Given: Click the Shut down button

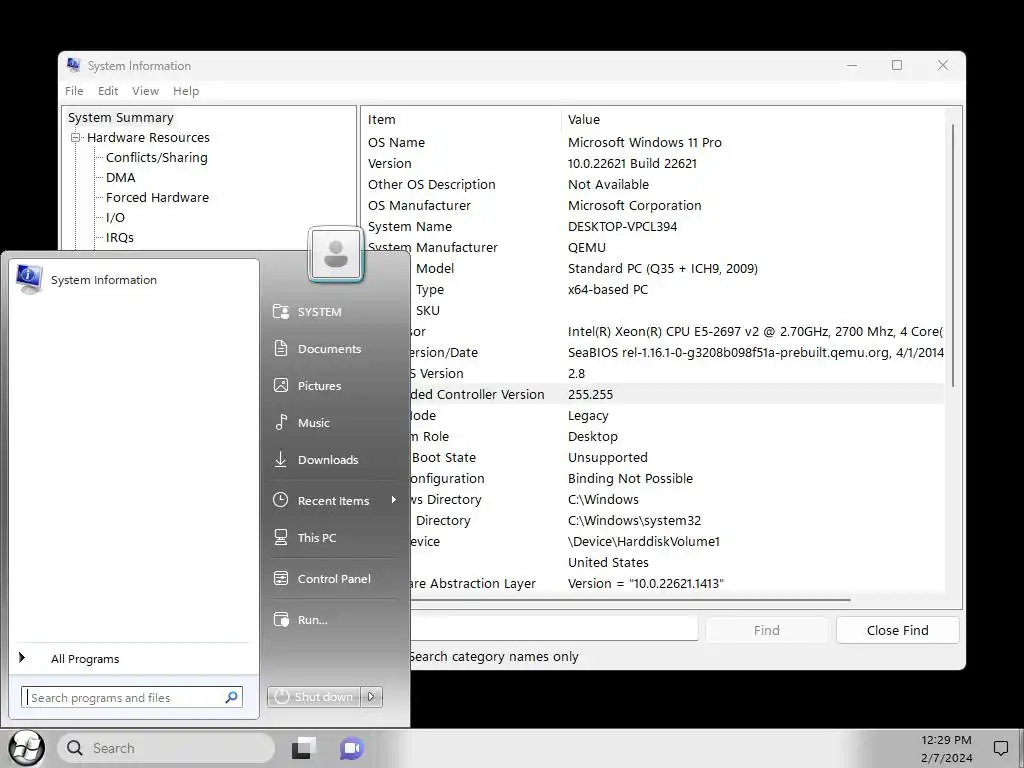Looking at the screenshot, I should [x=314, y=697].
